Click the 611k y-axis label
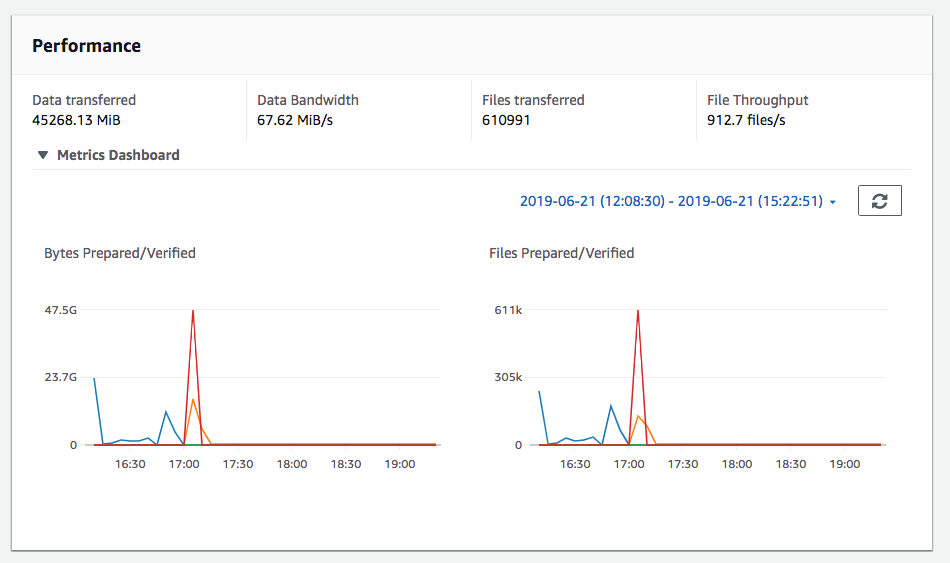950x563 pixels. (508, 310)
